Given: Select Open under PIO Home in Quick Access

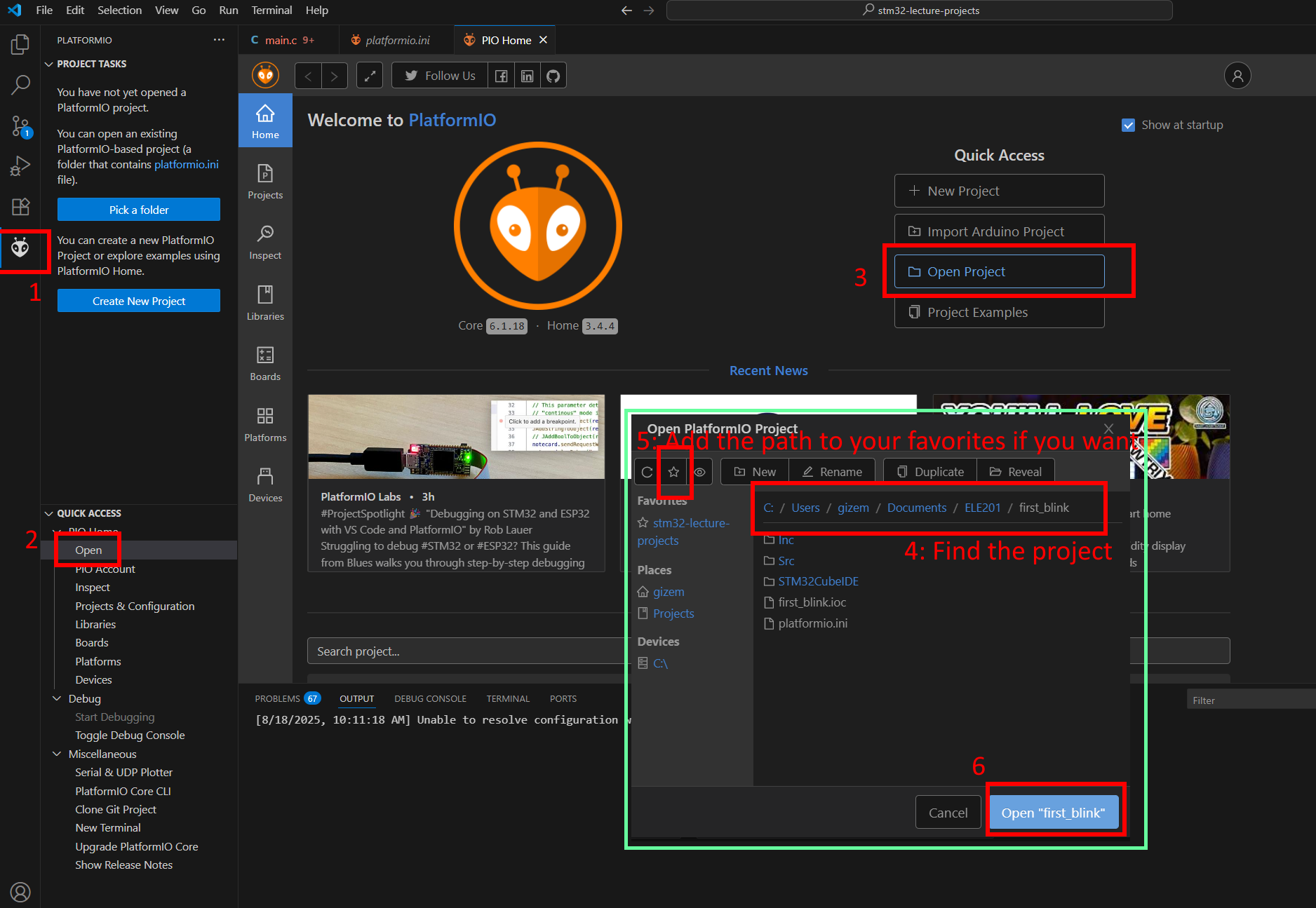Looking at the screenshot, I should [x=88, y=550].
